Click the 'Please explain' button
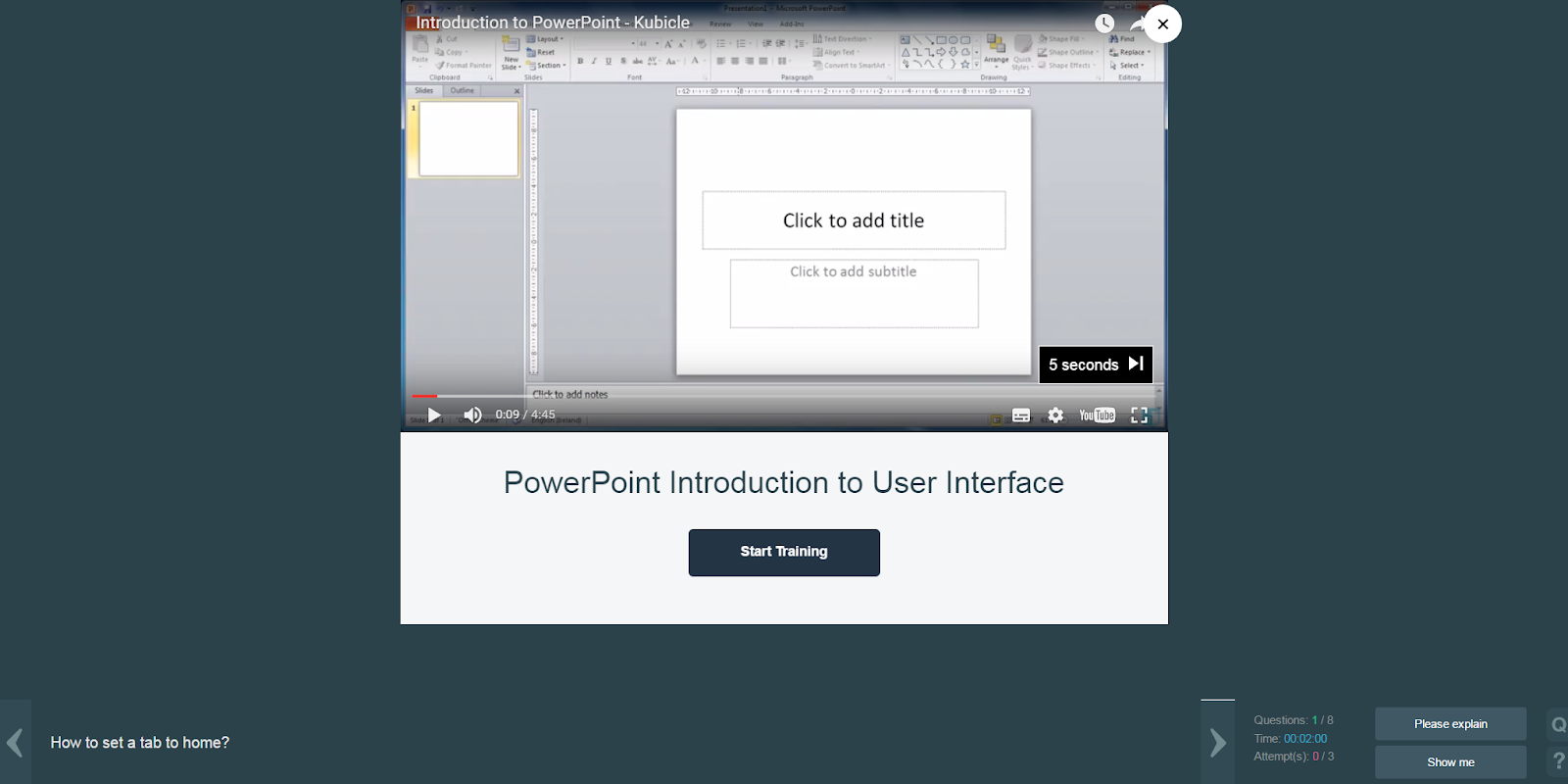1568x784 pixels. coord(1450,724)
